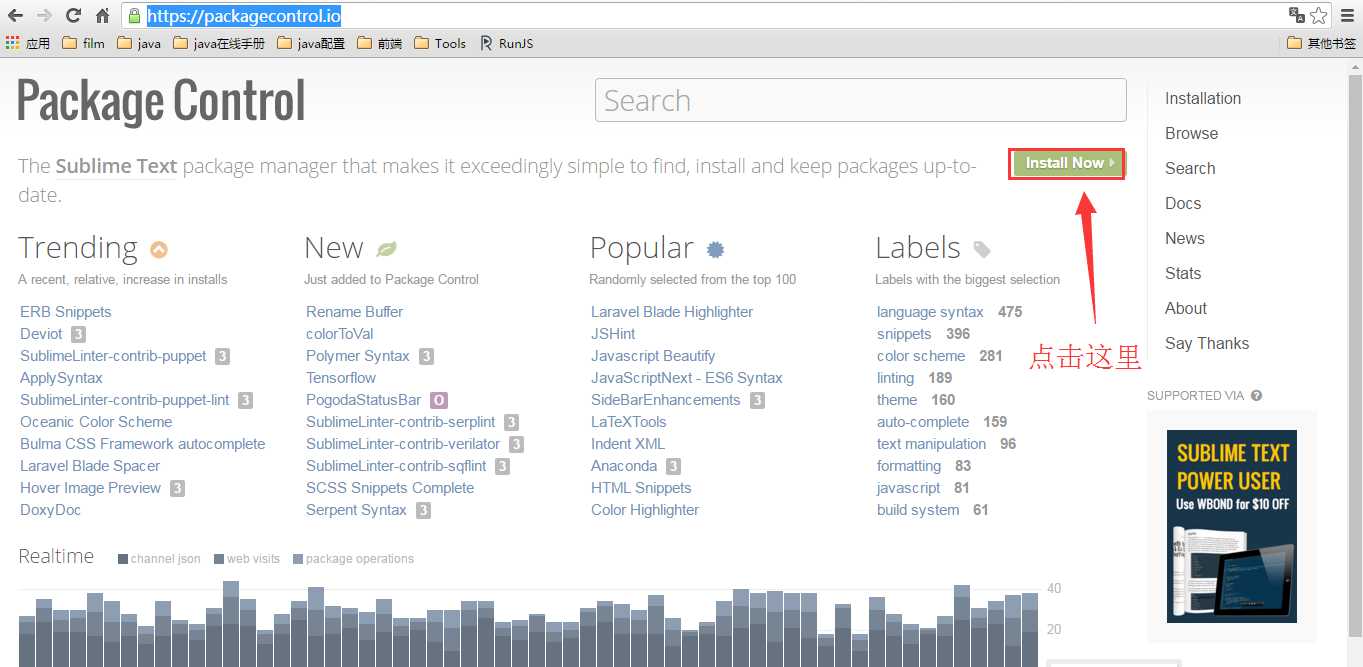
Task: Bookmark this page with star icon
Action: (1318, 15)
